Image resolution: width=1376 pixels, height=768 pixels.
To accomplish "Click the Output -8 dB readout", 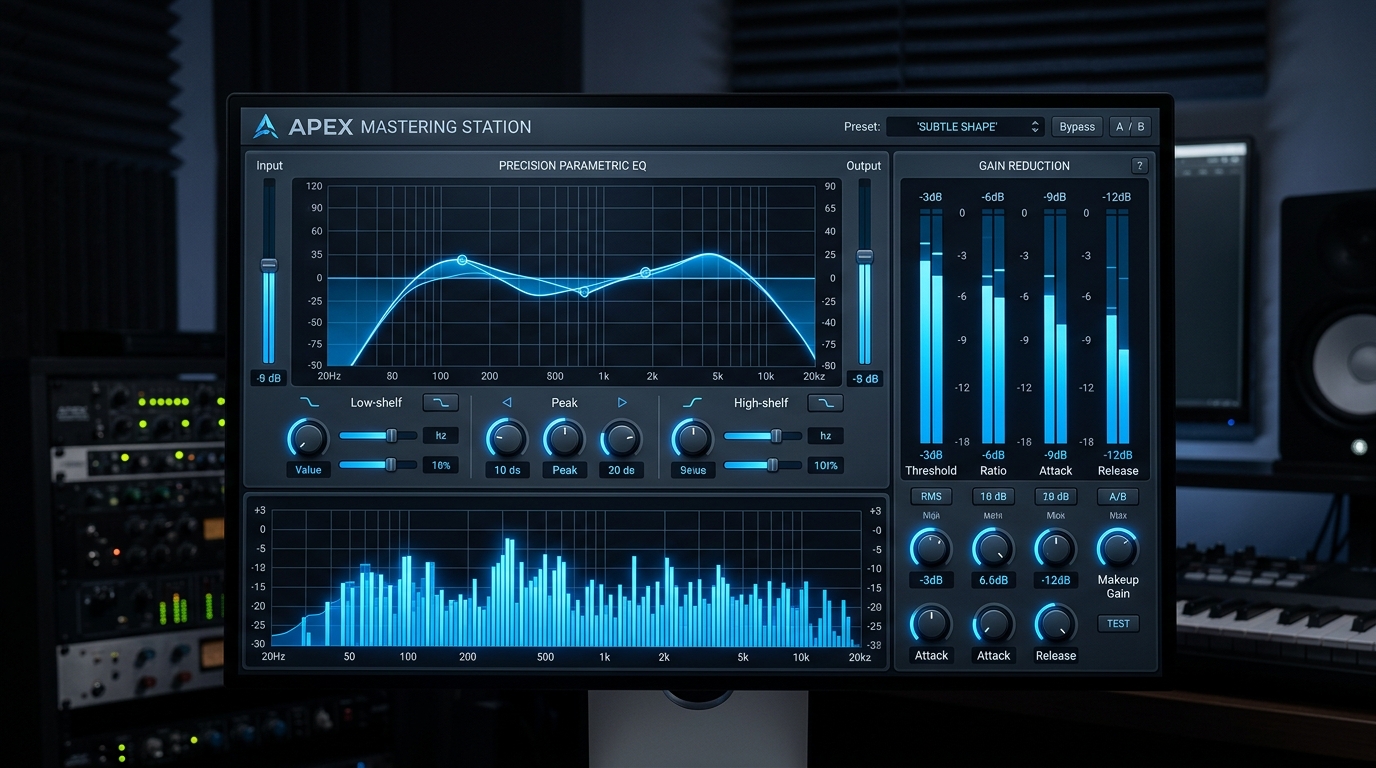I will (x=864, y=379).
